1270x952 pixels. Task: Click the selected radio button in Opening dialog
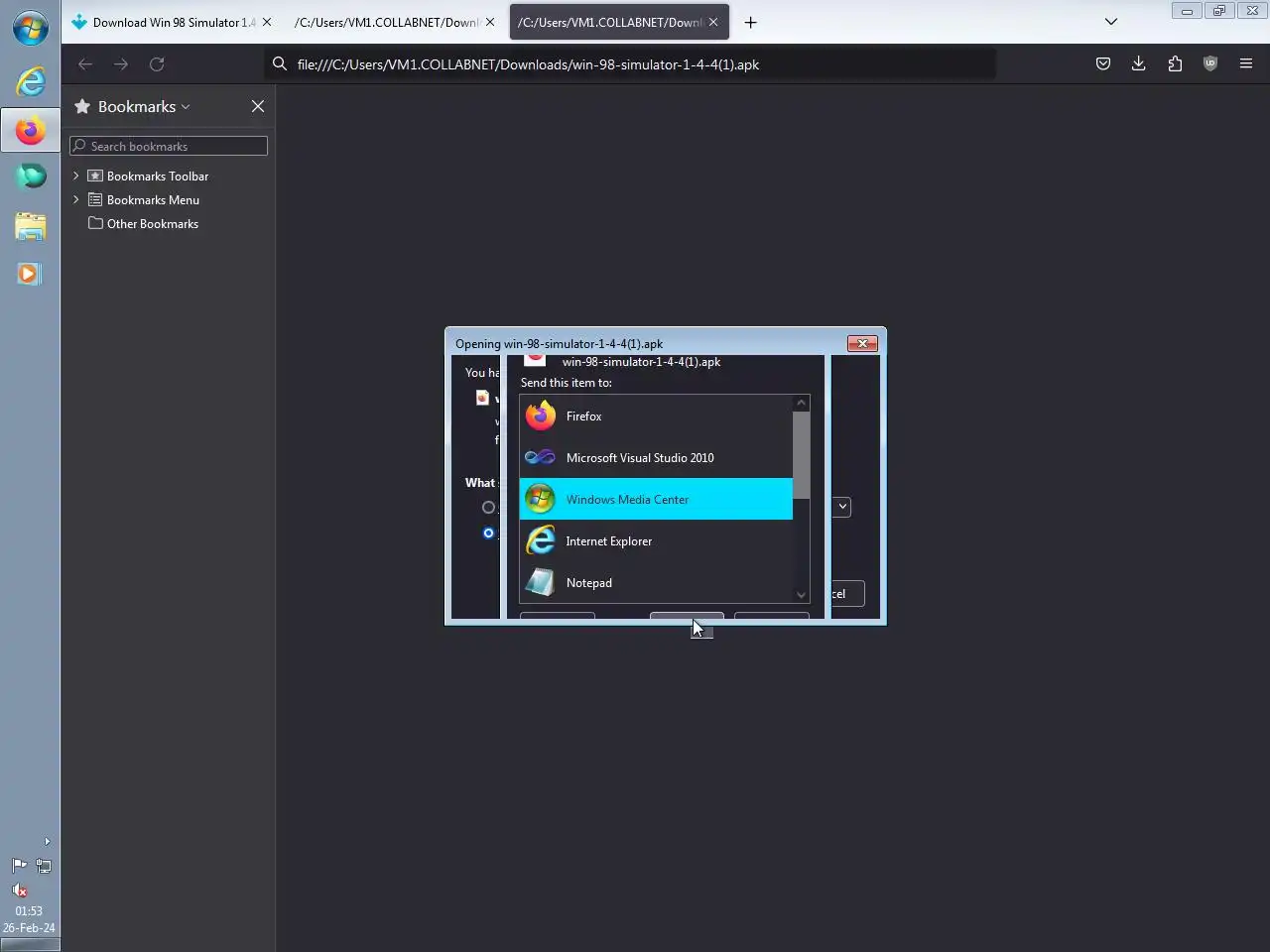click(488, 534)
